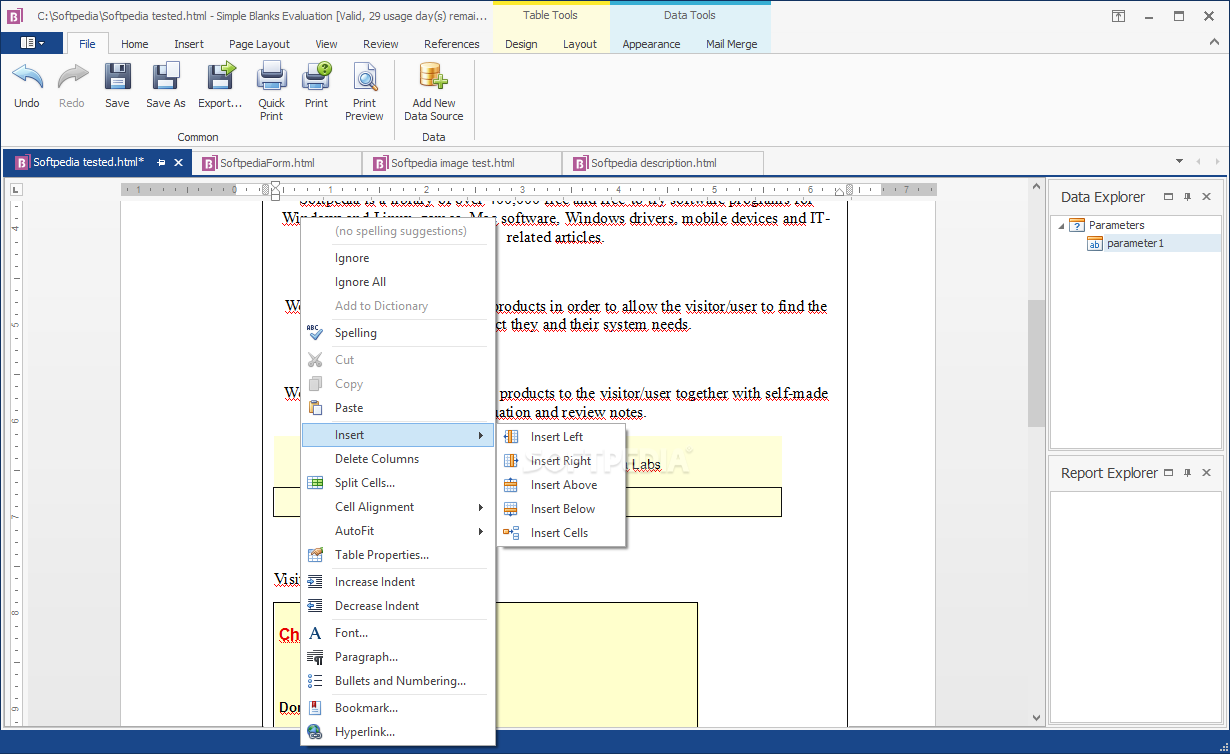Toggle auto-hide pin on Report Explorer
1230x754 pixels.
[1188, 473]
